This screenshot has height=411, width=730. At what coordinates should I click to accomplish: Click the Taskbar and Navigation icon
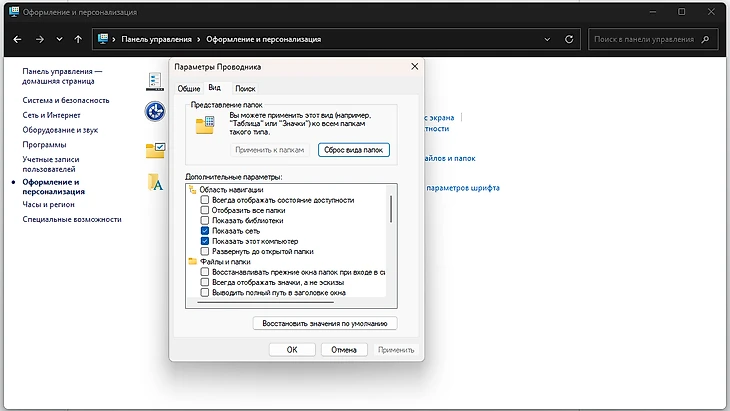point(155,81)
